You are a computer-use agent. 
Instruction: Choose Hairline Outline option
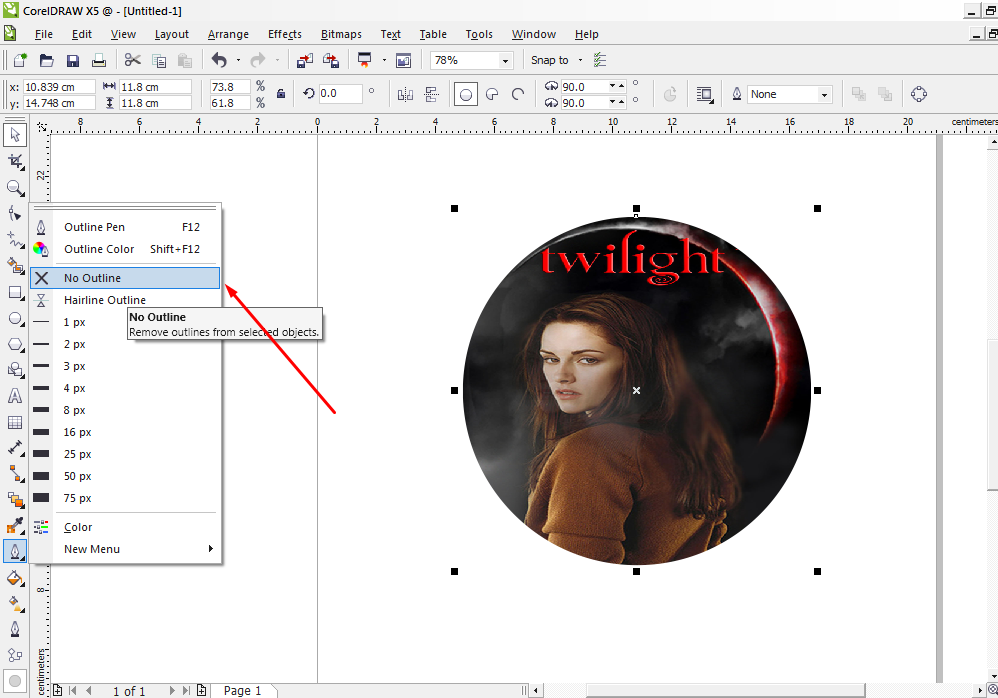coord(125,300)
